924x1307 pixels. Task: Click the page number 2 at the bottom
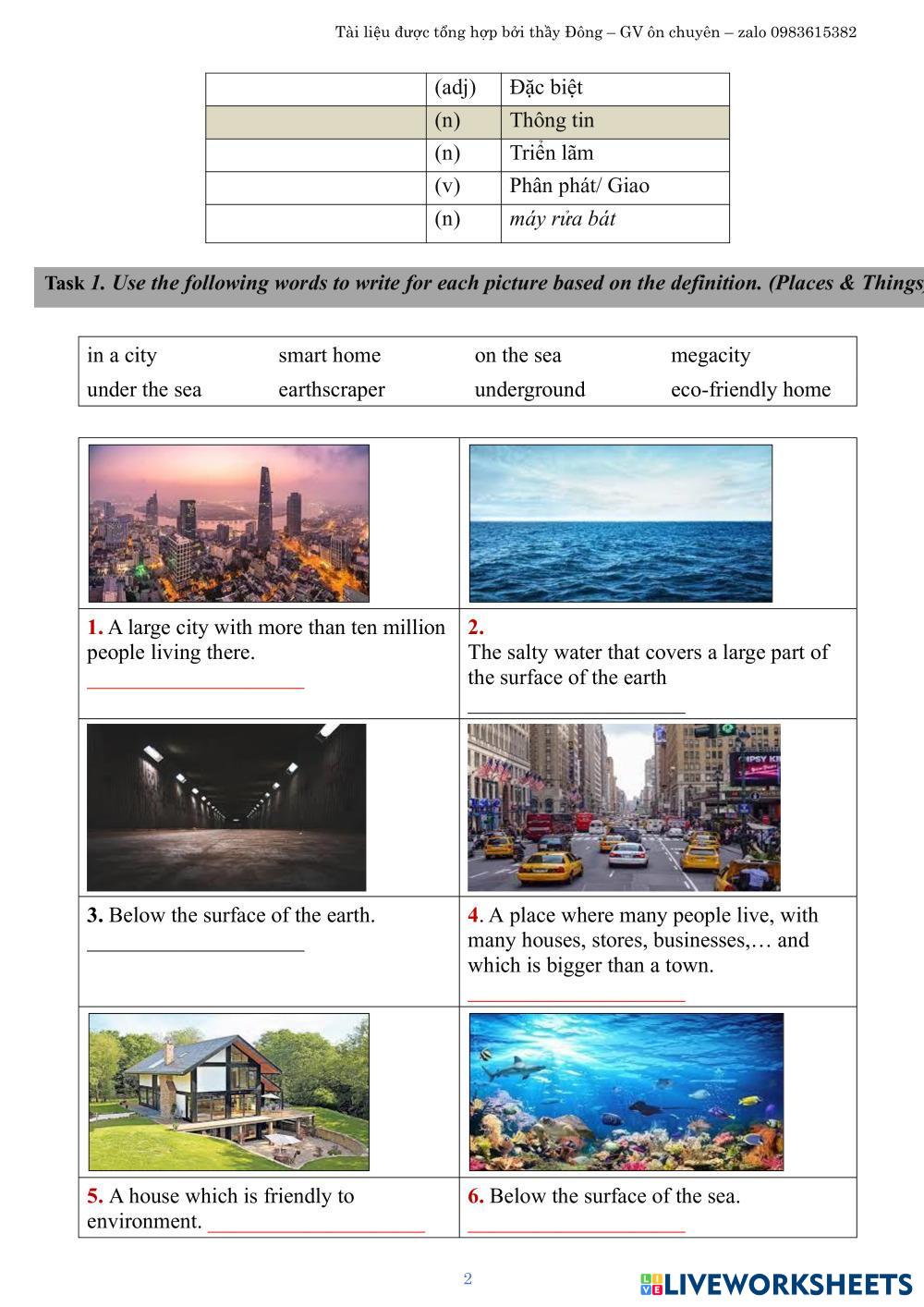coord(468,1279)
